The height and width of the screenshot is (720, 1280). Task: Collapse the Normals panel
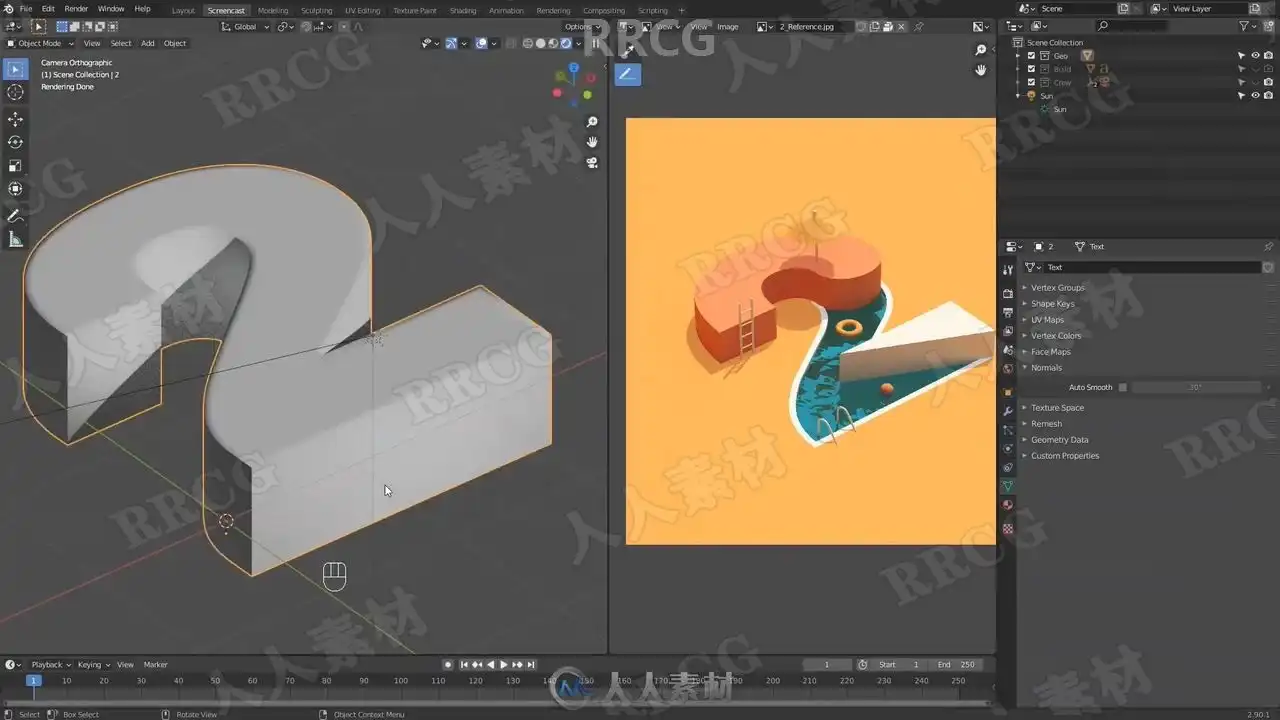click(1046, 368)
